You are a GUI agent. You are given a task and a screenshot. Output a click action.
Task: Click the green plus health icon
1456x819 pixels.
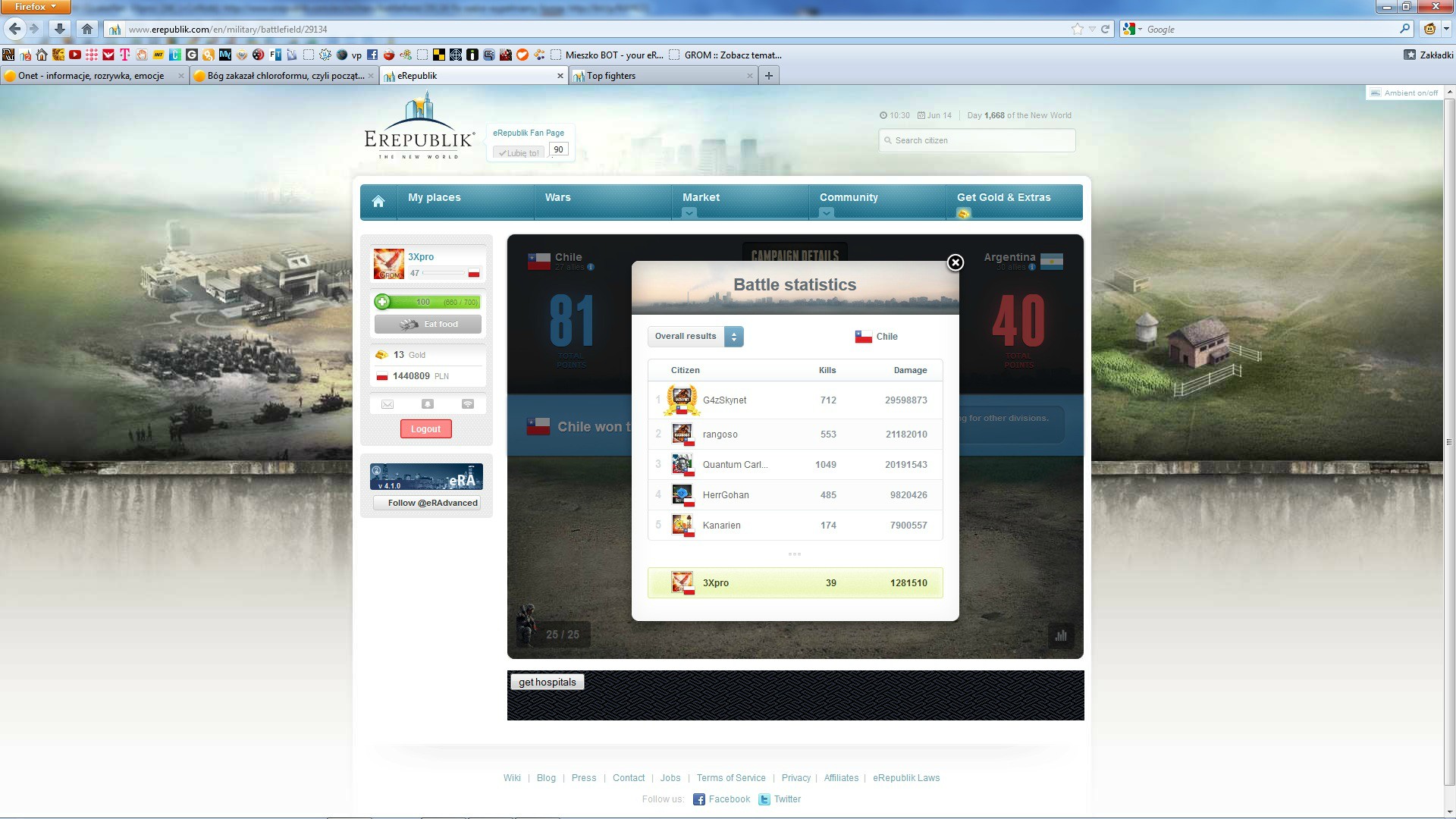[383, 302]
